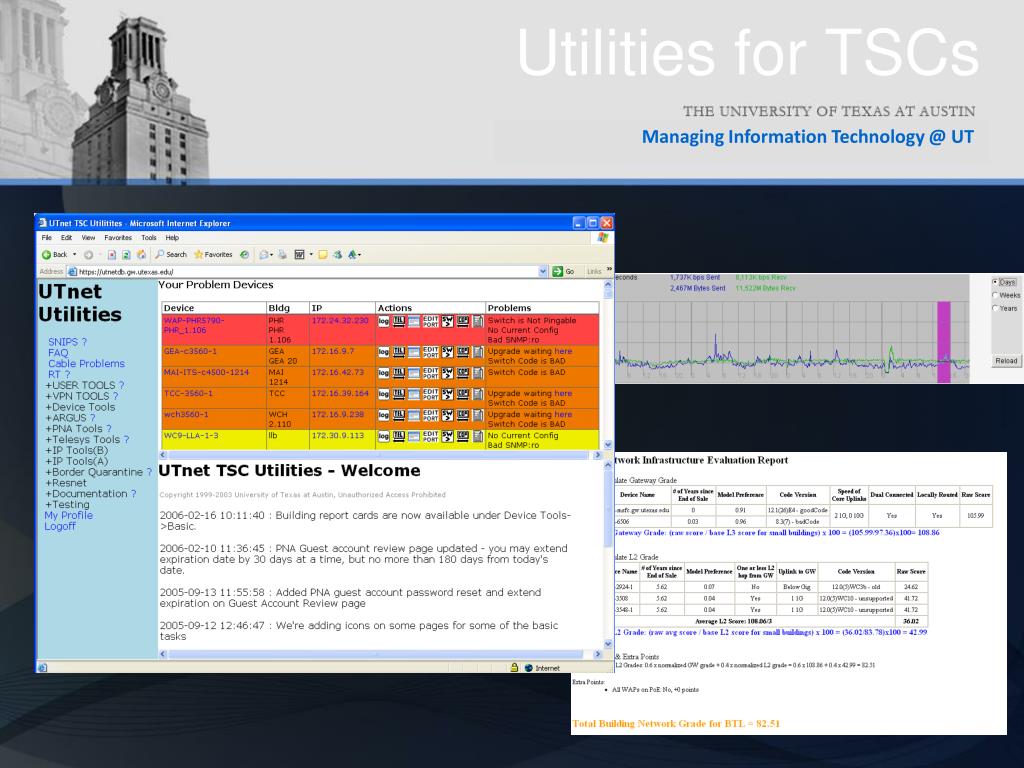Open the My Profile link
Screen dimensions: 1024x768
pyautogui.click(x=69, y=515)
